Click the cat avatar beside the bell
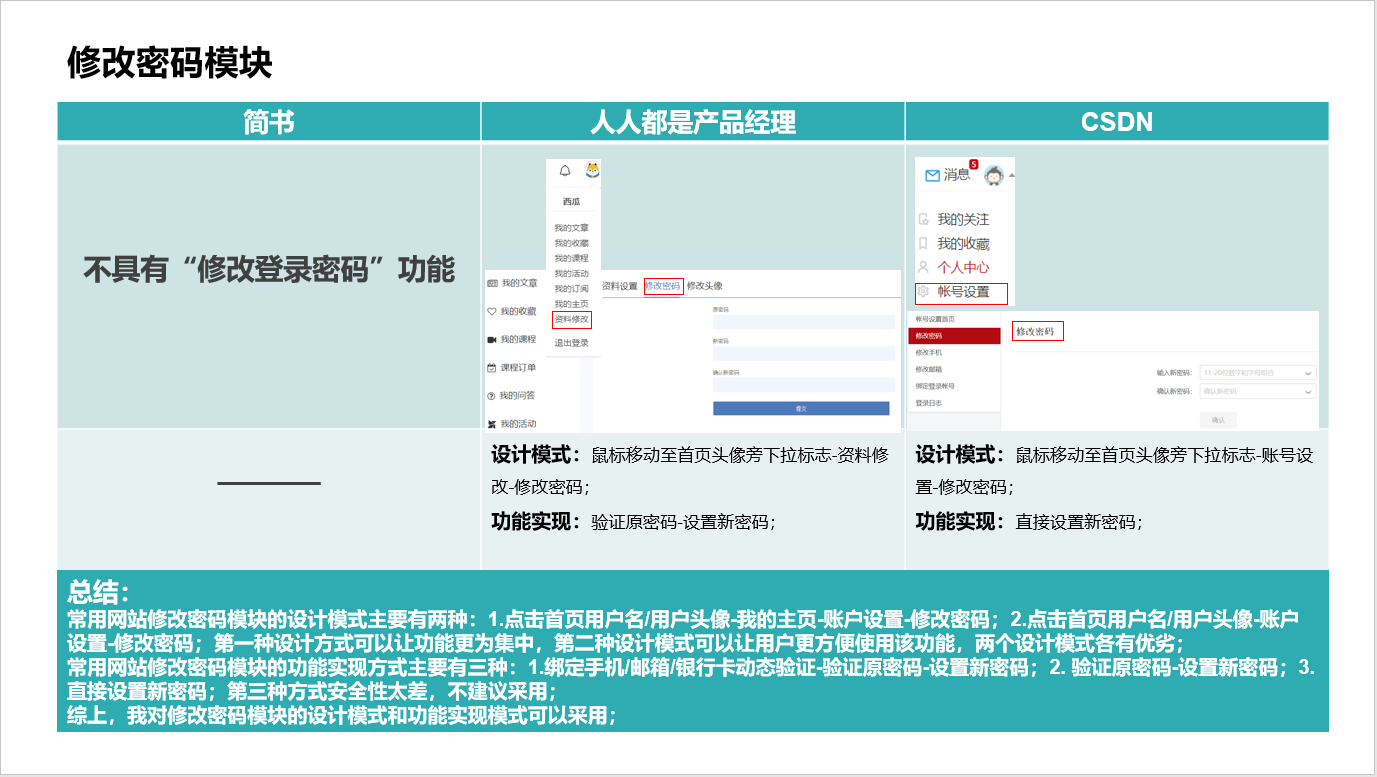The image size is (1377, 777). click(592, 170)
